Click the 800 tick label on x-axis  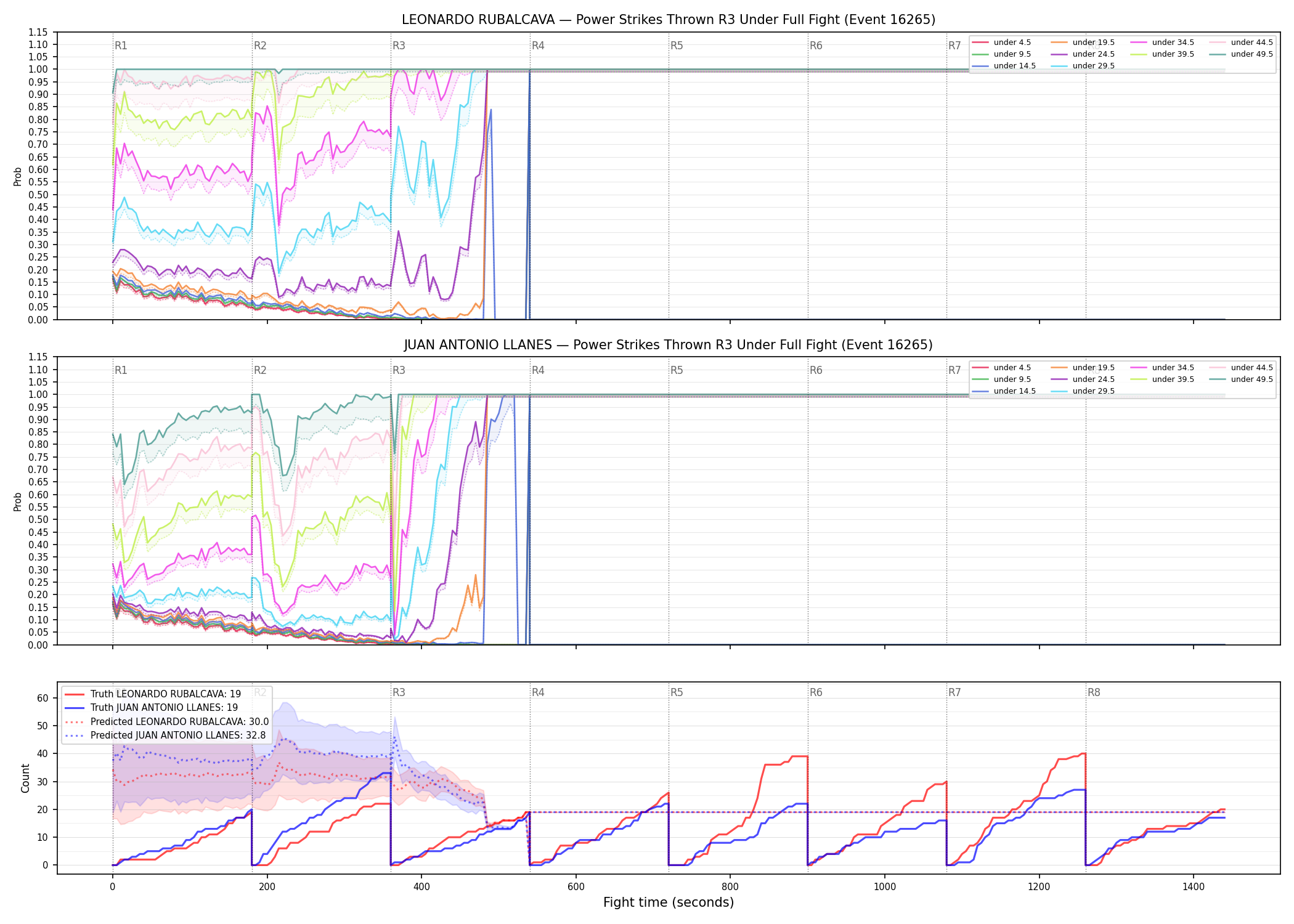[730, 887]
